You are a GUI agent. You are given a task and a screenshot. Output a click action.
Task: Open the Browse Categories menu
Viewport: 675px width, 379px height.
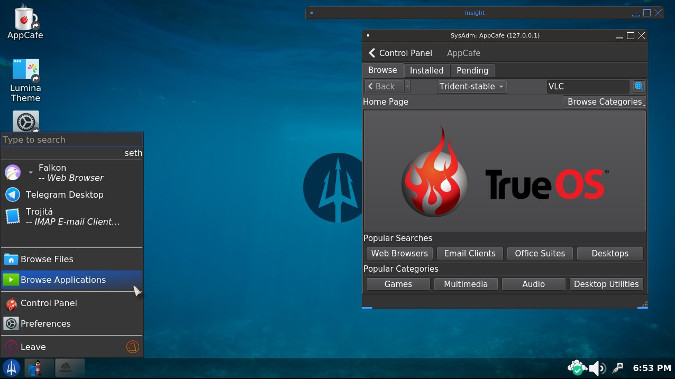pos(605,102)
